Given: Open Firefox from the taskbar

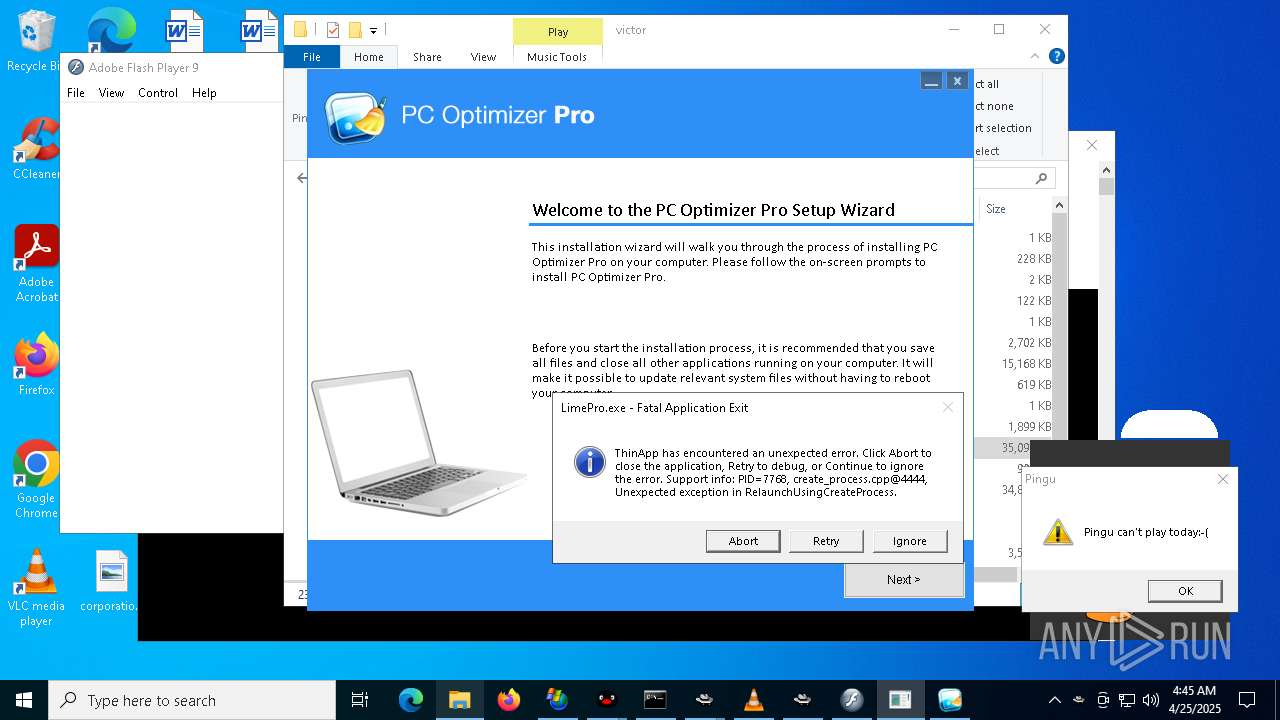Looking at the screenshot, I should (x=508, y=700).
